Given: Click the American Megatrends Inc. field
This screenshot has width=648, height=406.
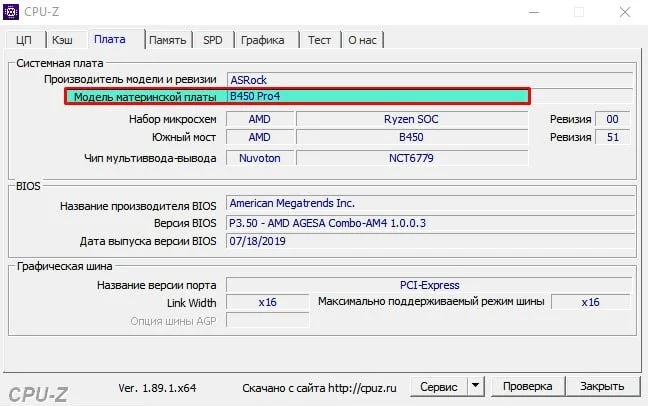Looking at the screenshot, I should point(430,203).
